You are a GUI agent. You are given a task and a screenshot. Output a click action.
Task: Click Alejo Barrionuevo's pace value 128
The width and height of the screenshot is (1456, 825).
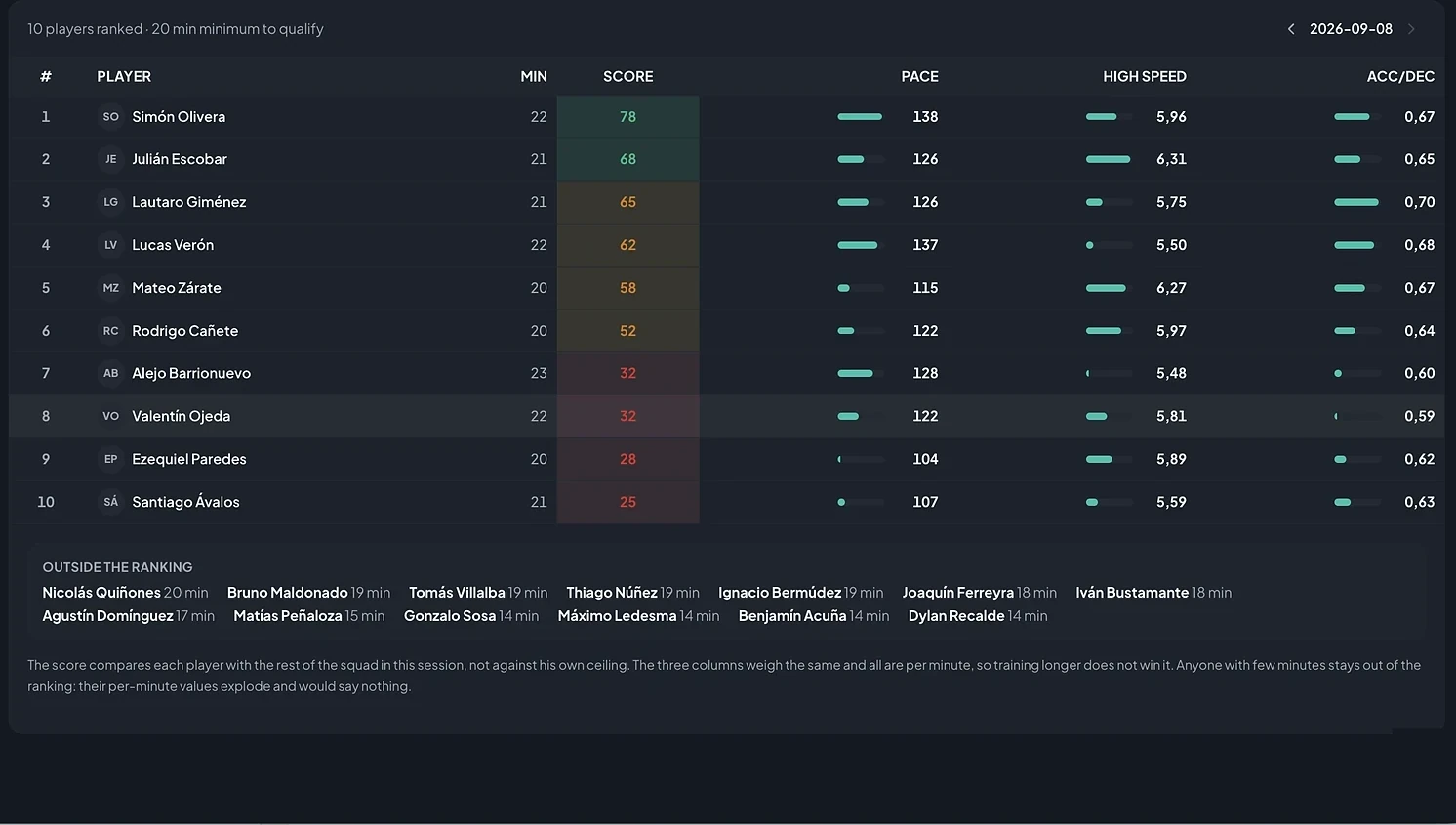tap(925, 373)
